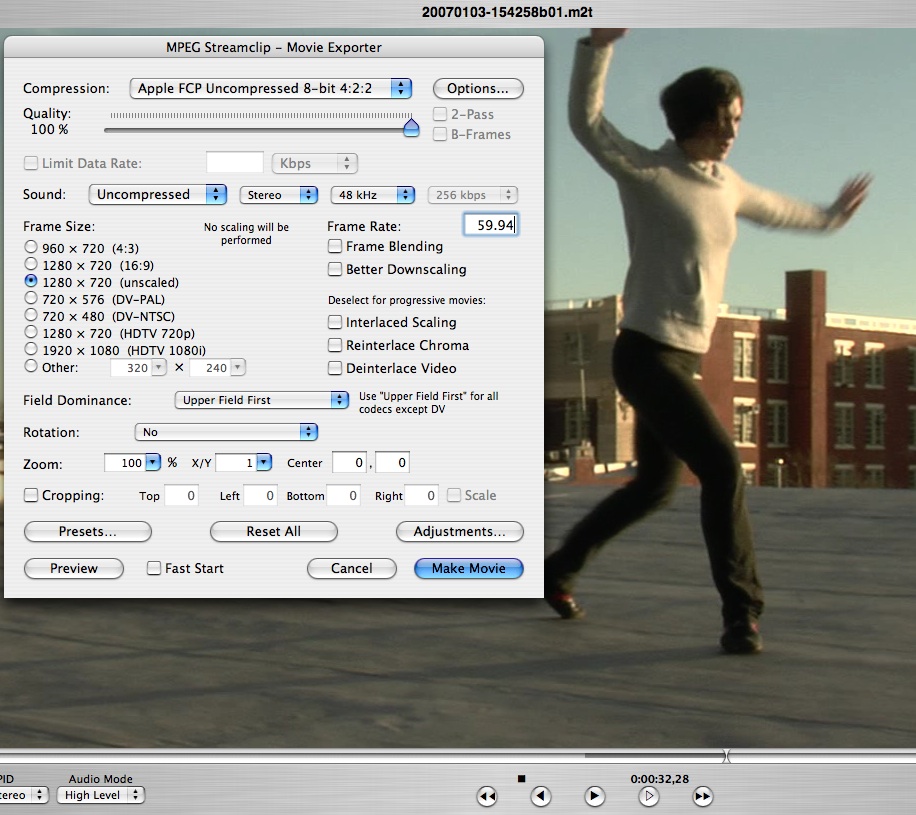Enable the Cropping checkbox
This screenshot has width=916, height=815.
click(x=31, y=495)
